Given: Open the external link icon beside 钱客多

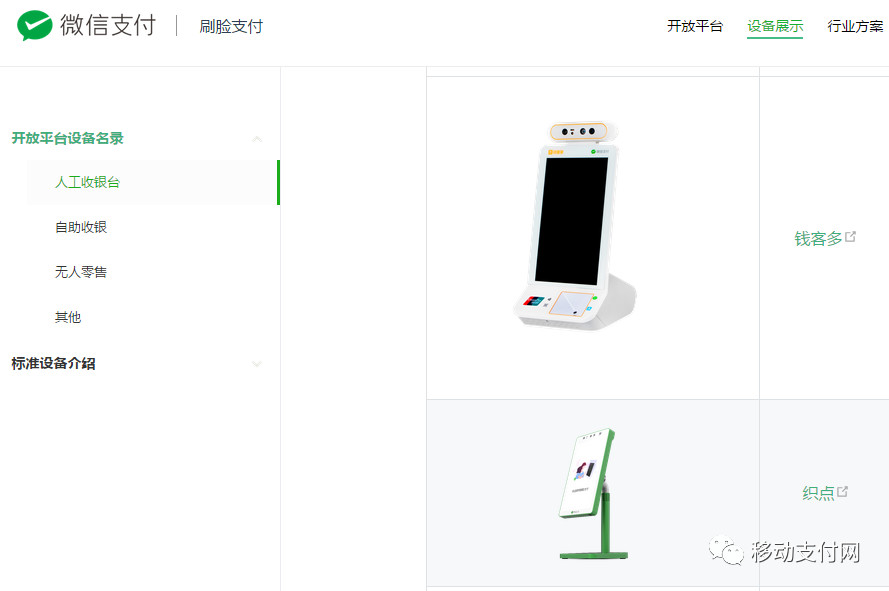Looking at the screenshot, I should coord(850,237).
